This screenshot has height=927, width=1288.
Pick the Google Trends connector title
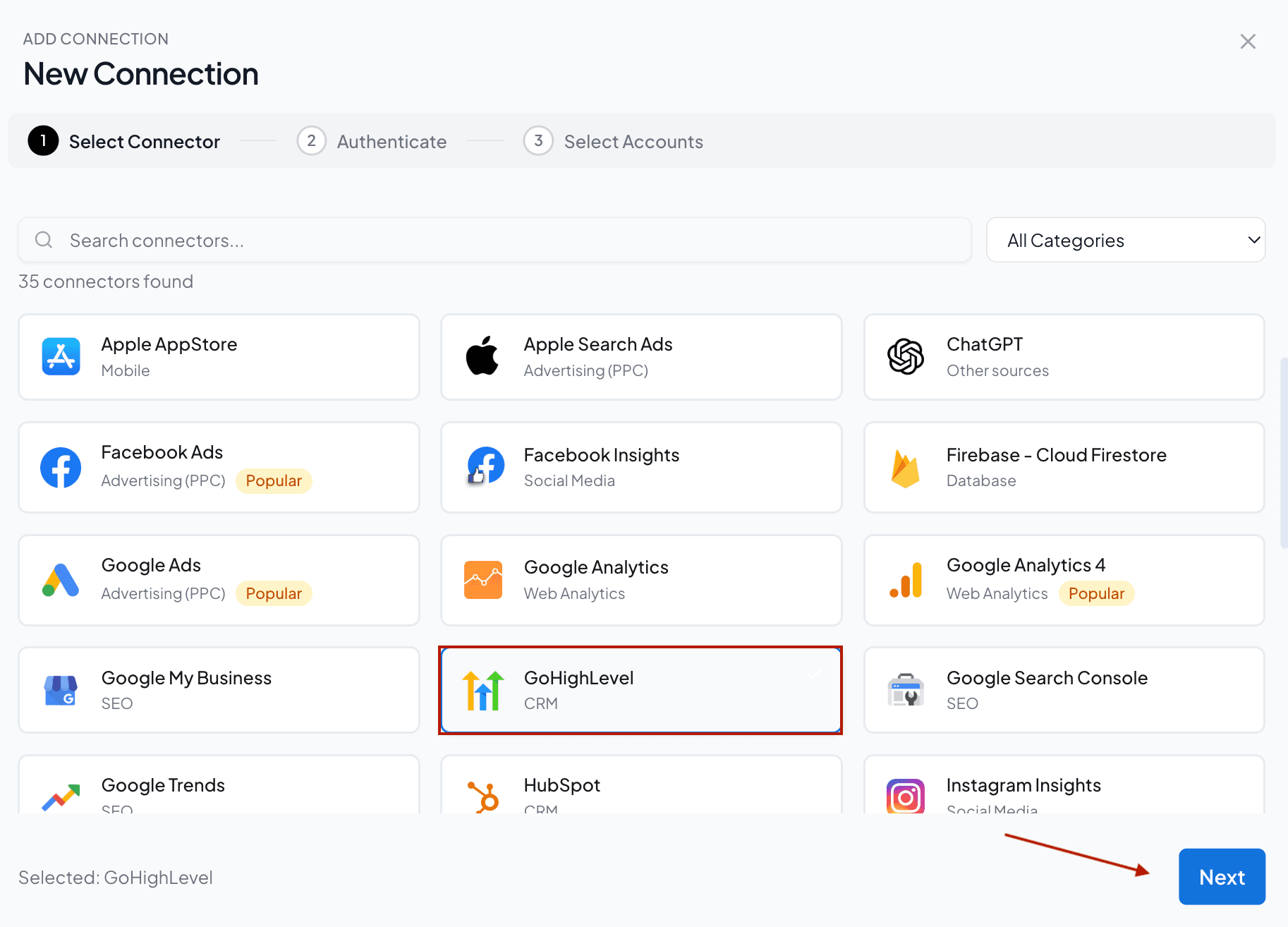point(163,785)
